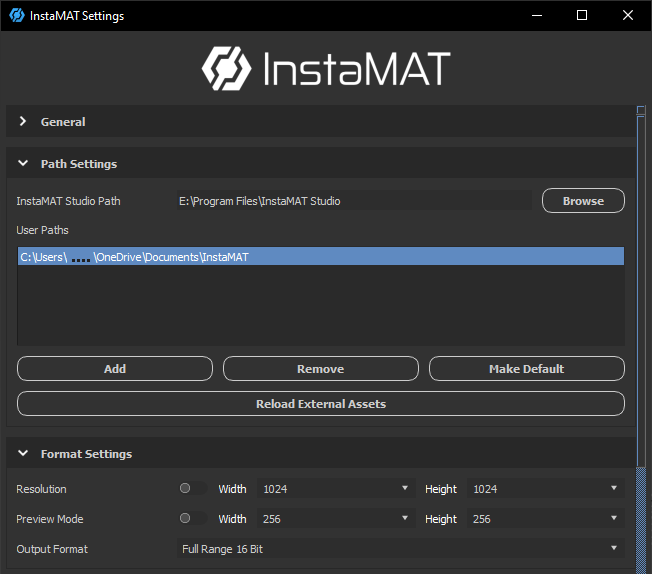
Task: Reload External Assets
Action: (321, 403)
